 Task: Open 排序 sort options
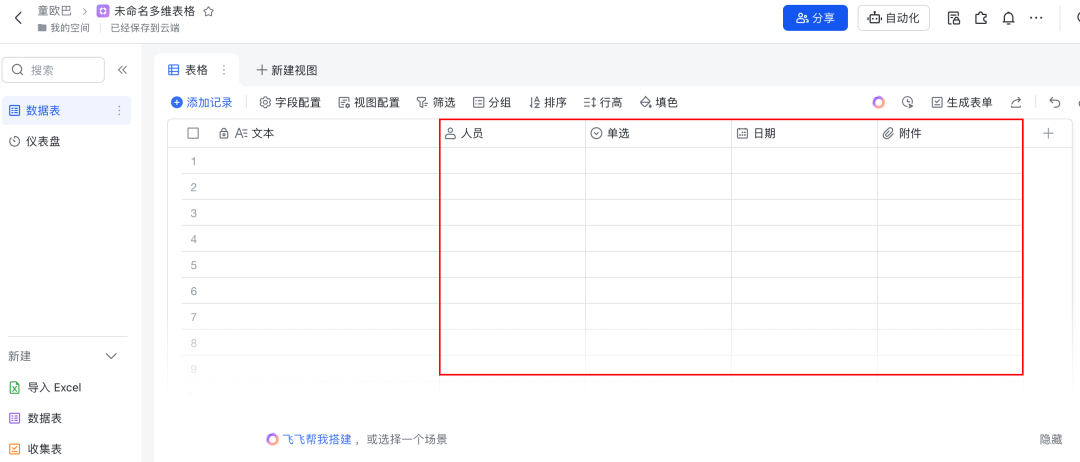[547, 102]
